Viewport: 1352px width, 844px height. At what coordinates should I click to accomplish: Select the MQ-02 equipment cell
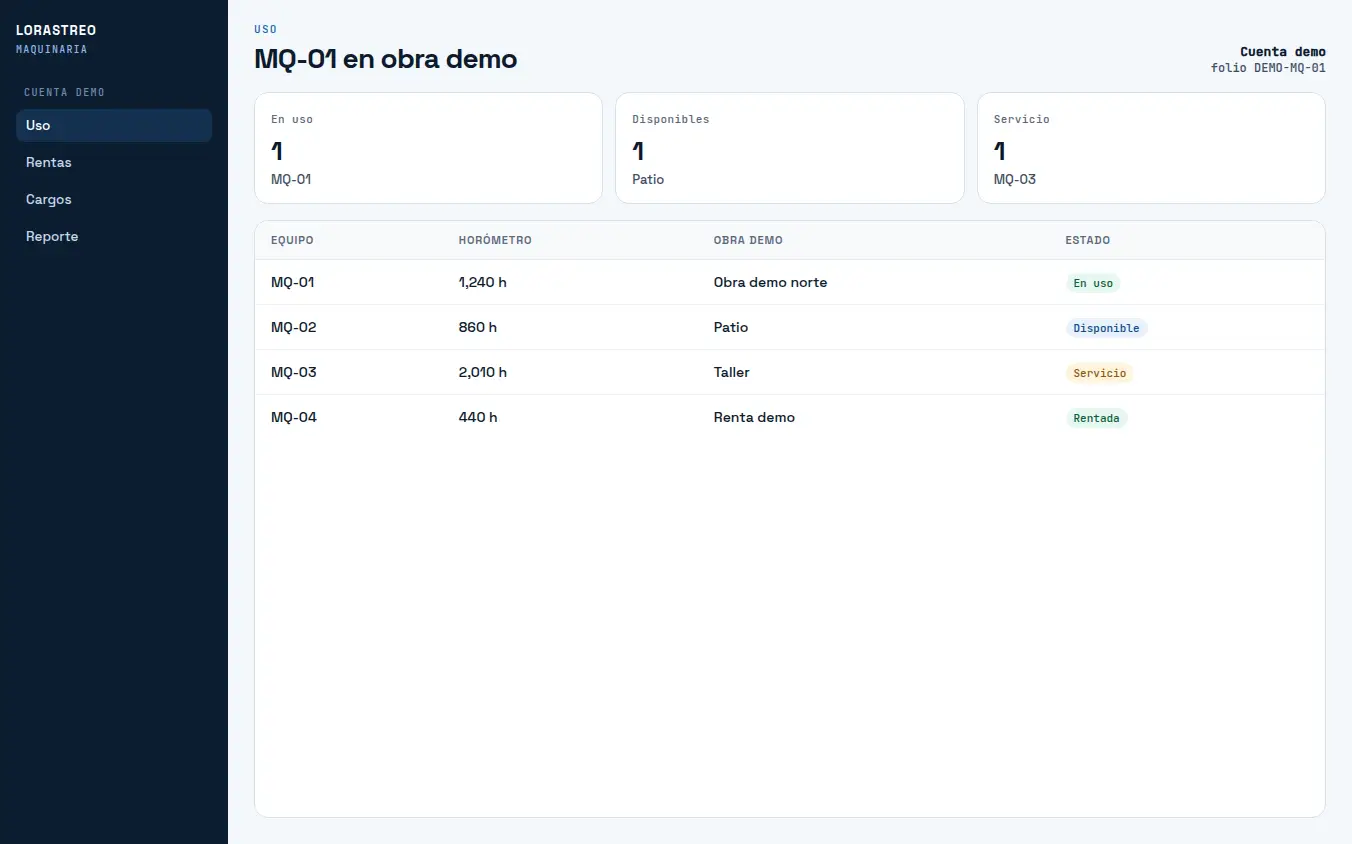point(294,327)
